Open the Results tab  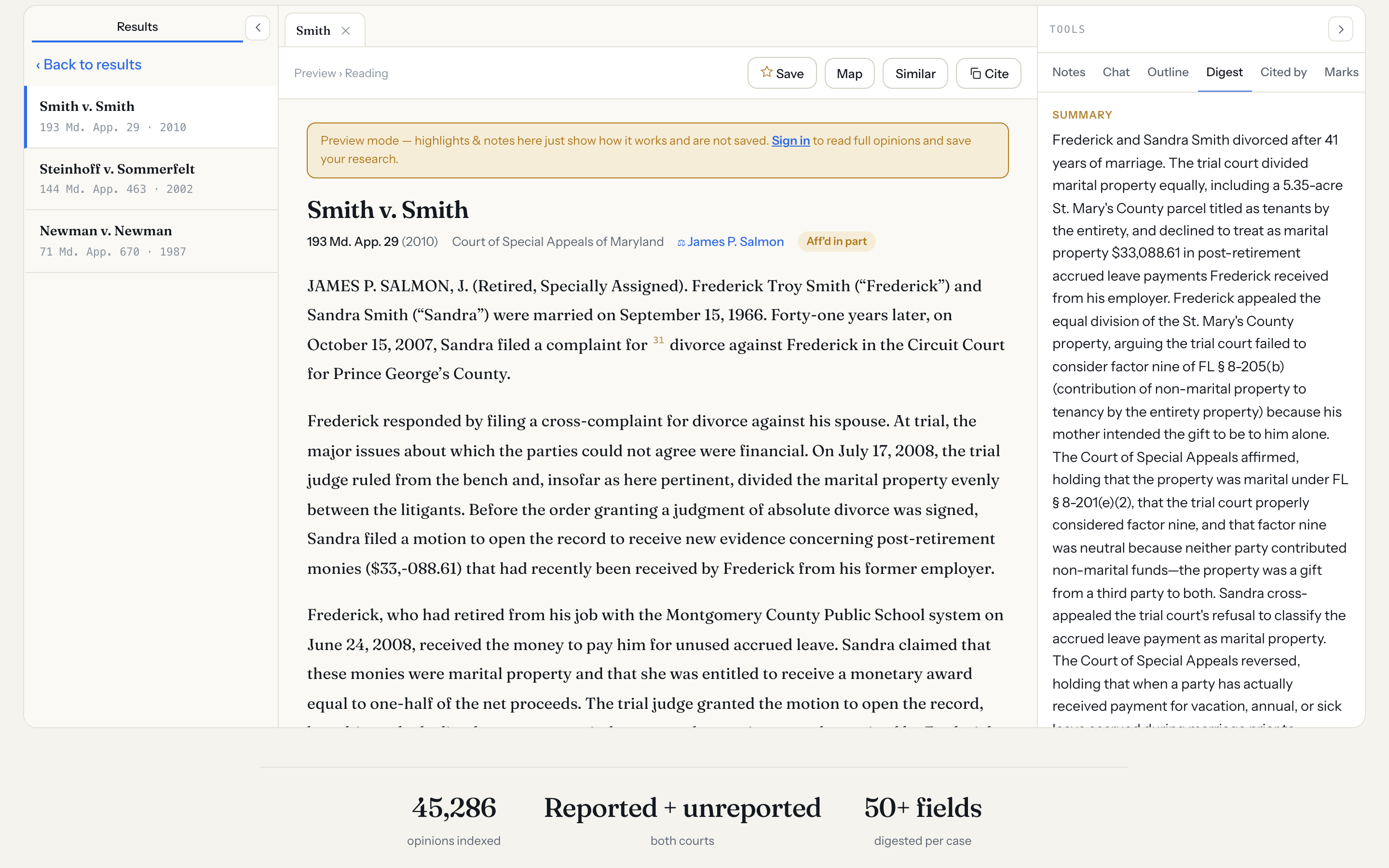pos(137,27)
